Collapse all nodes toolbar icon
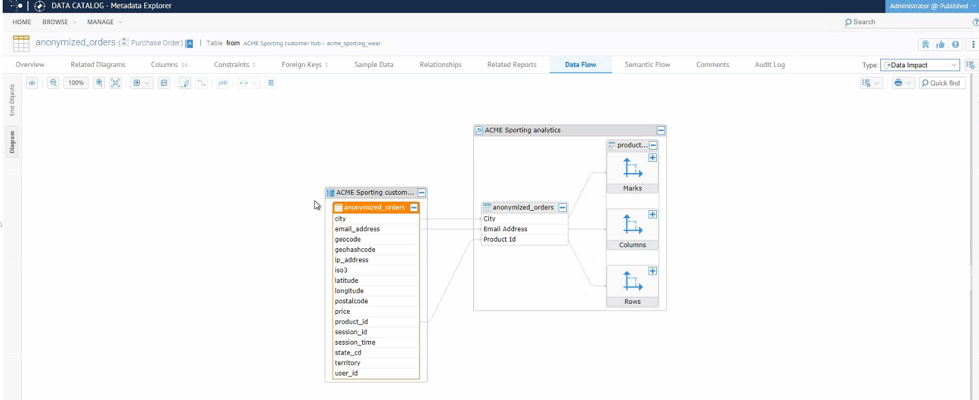This screenshot has height=400, width=979. (x=164, y=83)
